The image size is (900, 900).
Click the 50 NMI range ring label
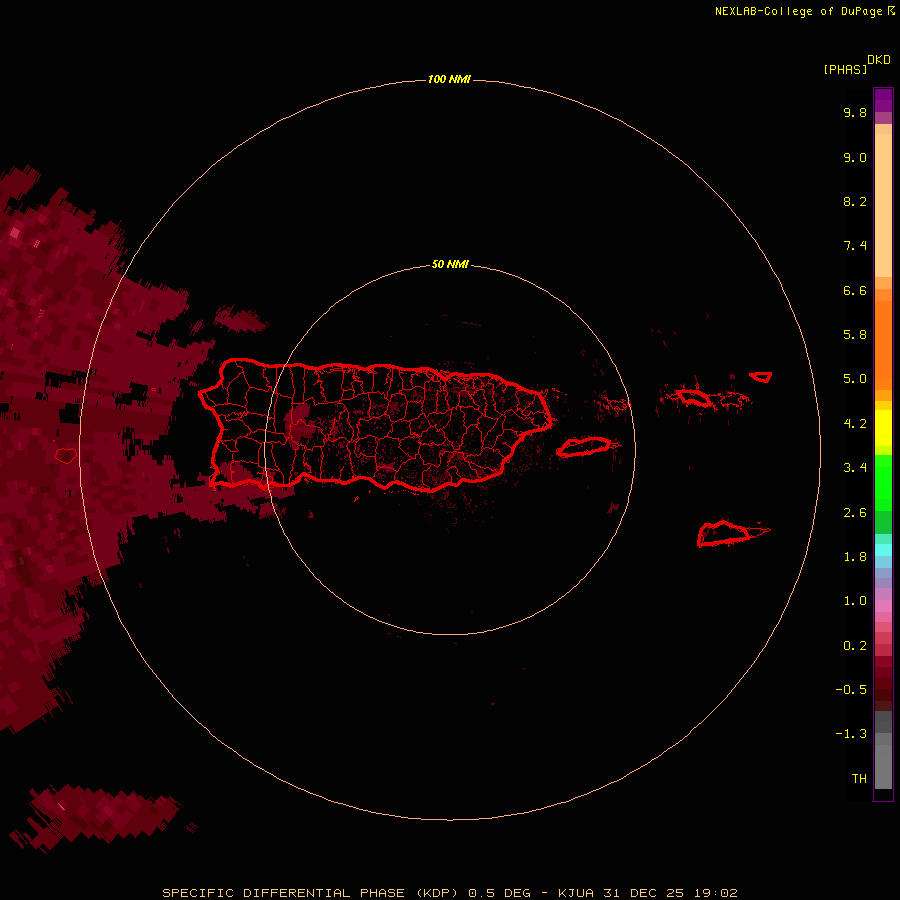click(x=450, y=264)
